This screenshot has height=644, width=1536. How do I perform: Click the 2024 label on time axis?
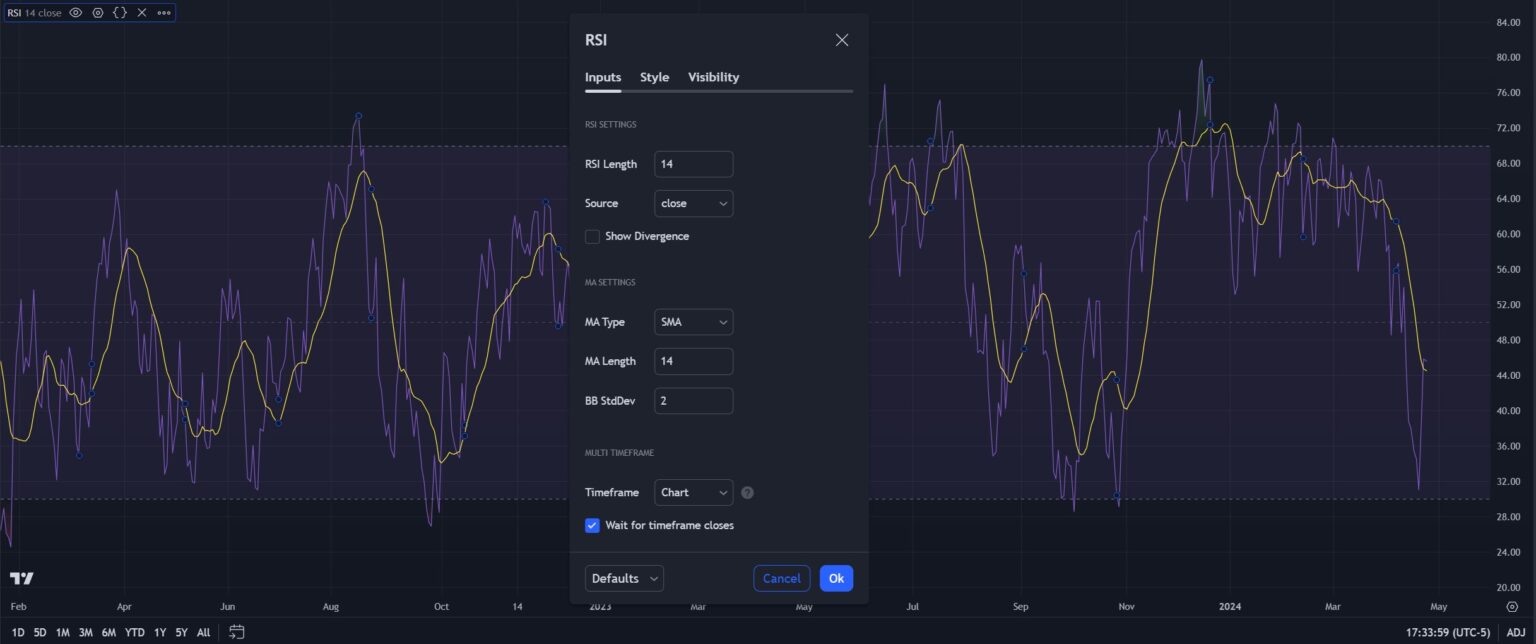pos(1229,606)
